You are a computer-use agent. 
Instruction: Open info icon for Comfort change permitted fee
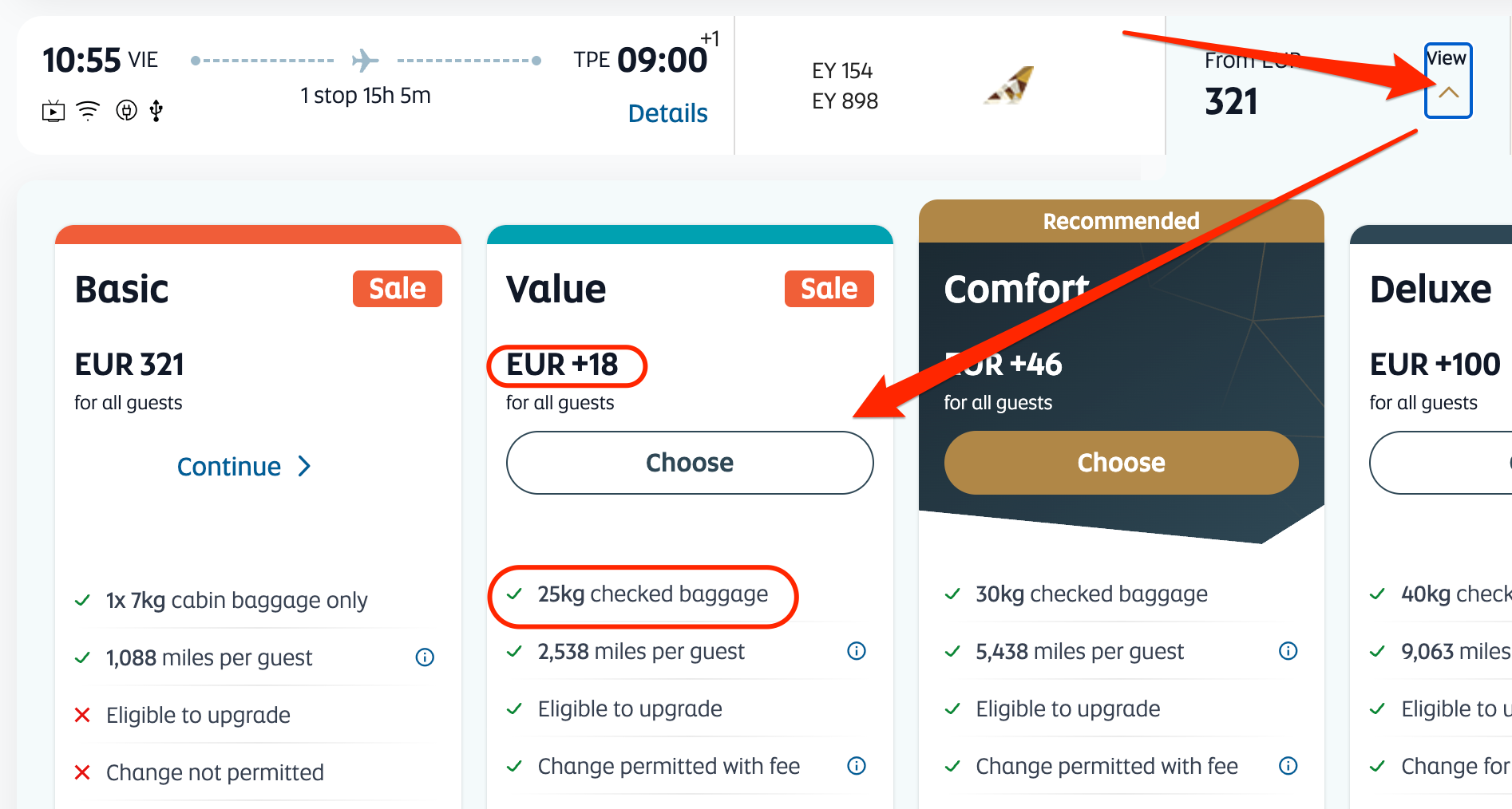[1288, 766]
